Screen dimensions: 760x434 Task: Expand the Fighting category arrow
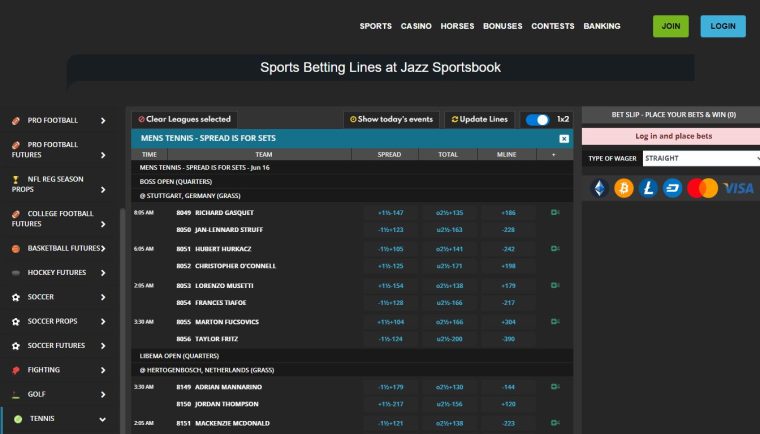coord(103,370)
